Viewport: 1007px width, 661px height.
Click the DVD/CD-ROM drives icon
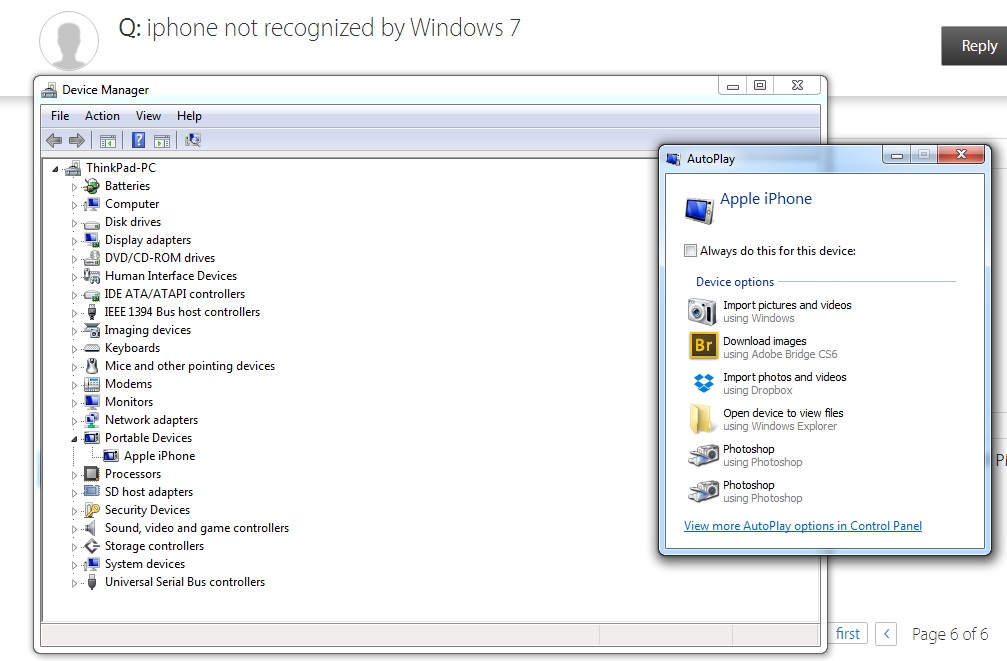[92, 258]
